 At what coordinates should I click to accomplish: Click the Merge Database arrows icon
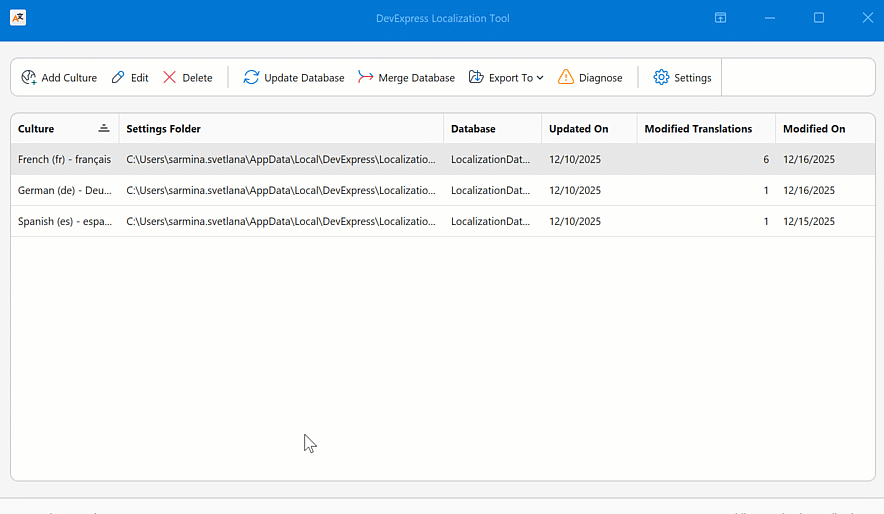pyautogui.click(x=365, y=77)
